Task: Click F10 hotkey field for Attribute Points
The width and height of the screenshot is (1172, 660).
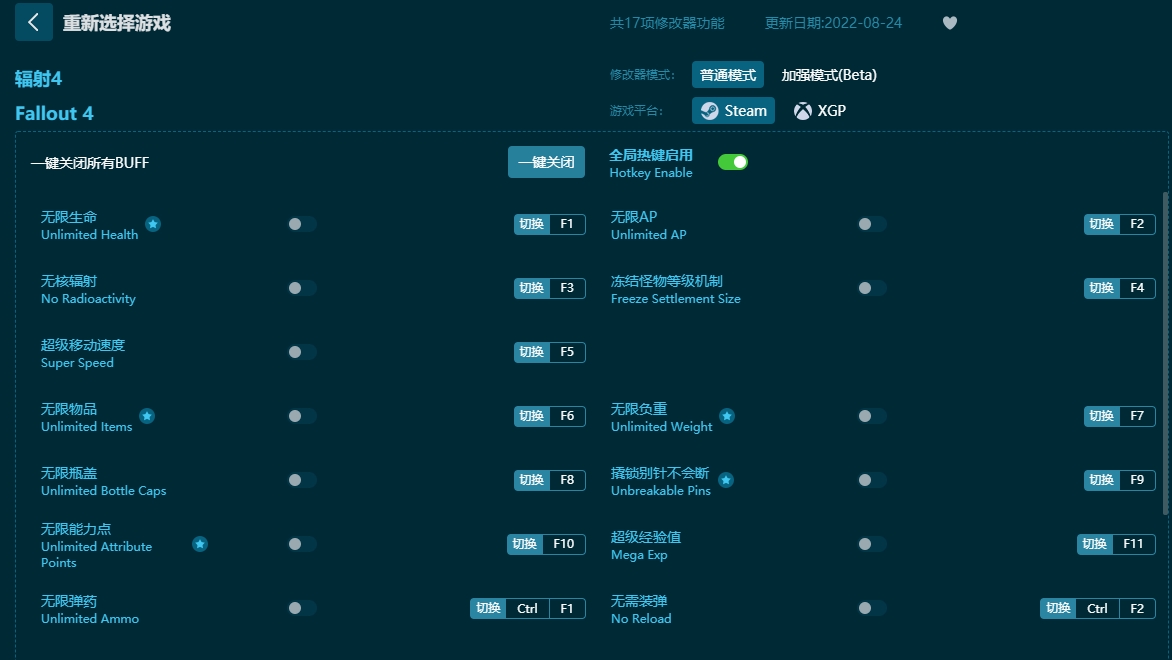Action: (564, 544)
